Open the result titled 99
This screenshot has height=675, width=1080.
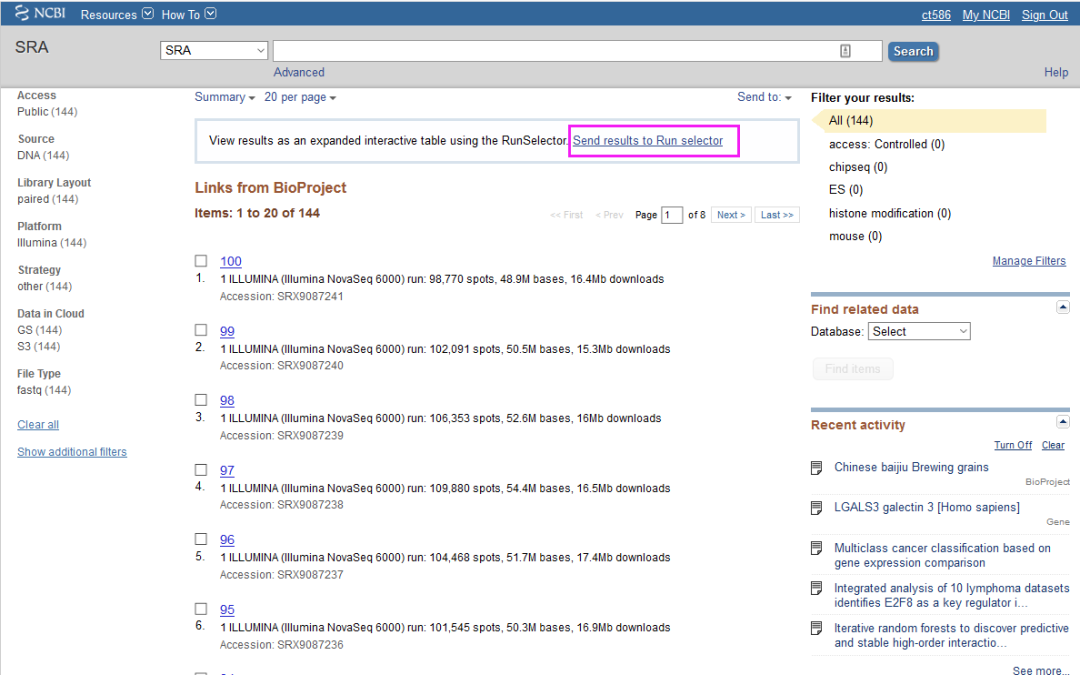coord(227,331)
